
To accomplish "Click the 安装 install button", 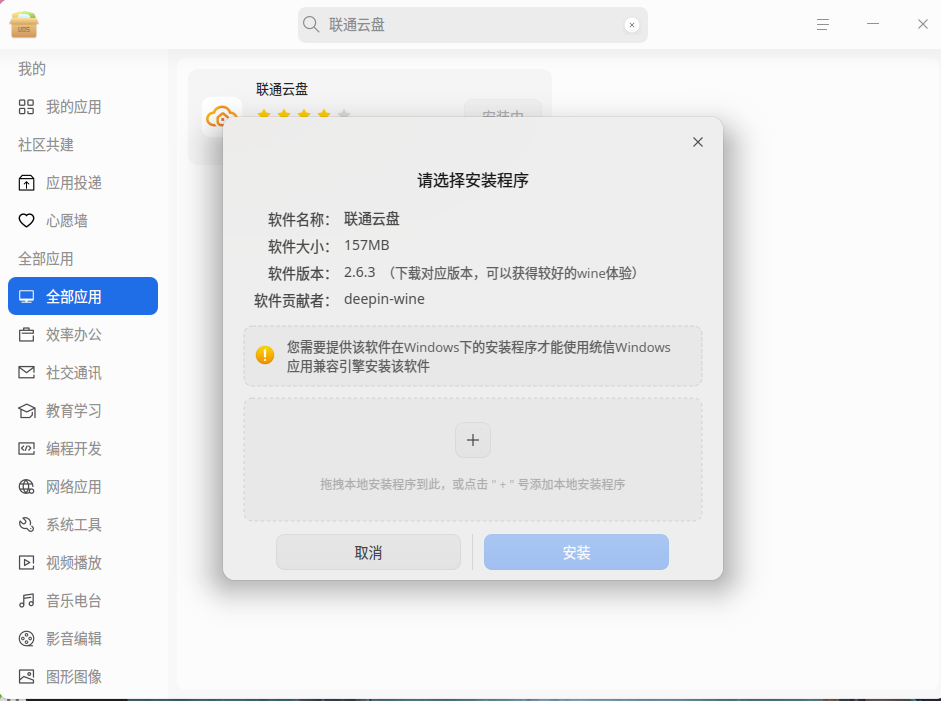I will (x=576, y=552).
